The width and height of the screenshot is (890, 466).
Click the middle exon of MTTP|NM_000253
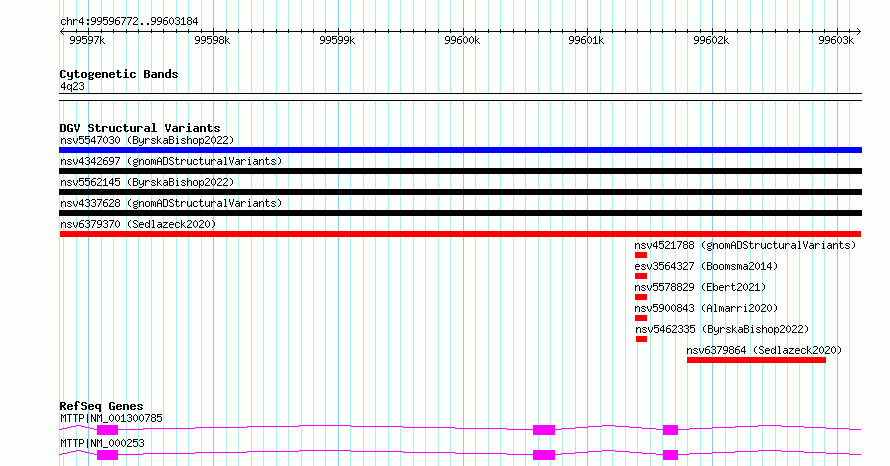[544, 455]
